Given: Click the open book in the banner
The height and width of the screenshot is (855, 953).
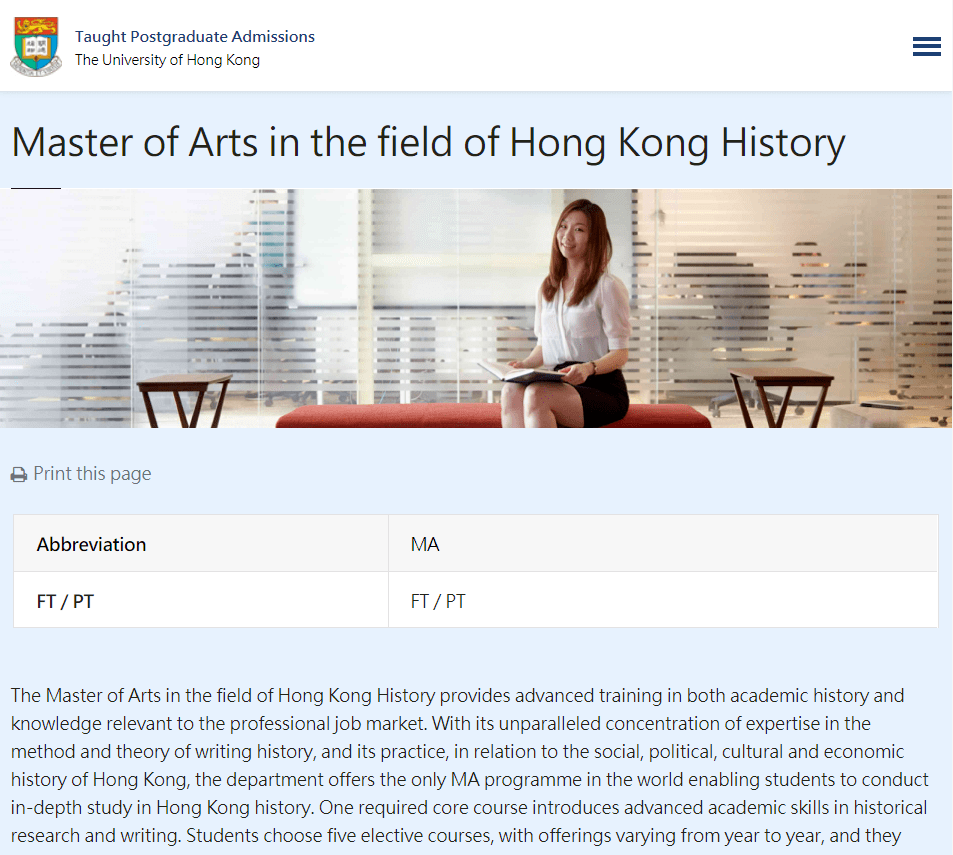Looking at the screenshot, I should tap(523, 373).
